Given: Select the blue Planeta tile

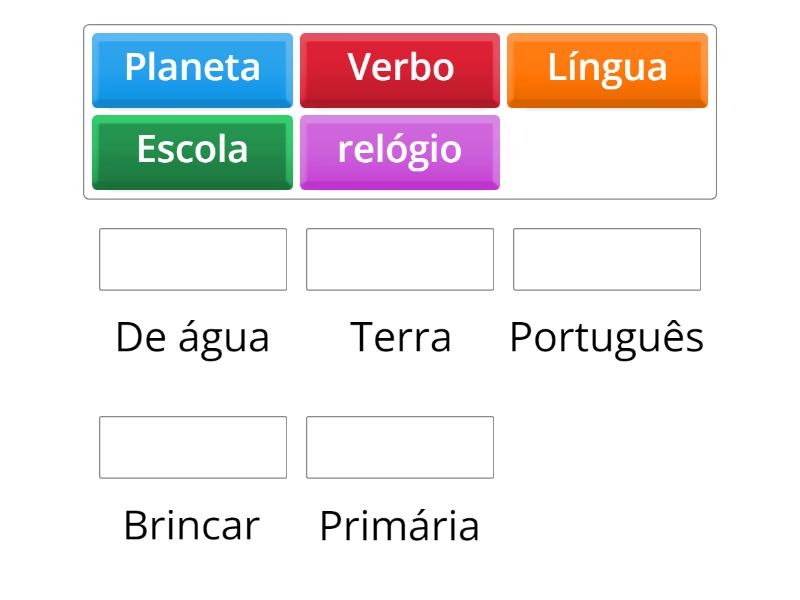Looking at the screenshot, I should (x=192, y=69).
